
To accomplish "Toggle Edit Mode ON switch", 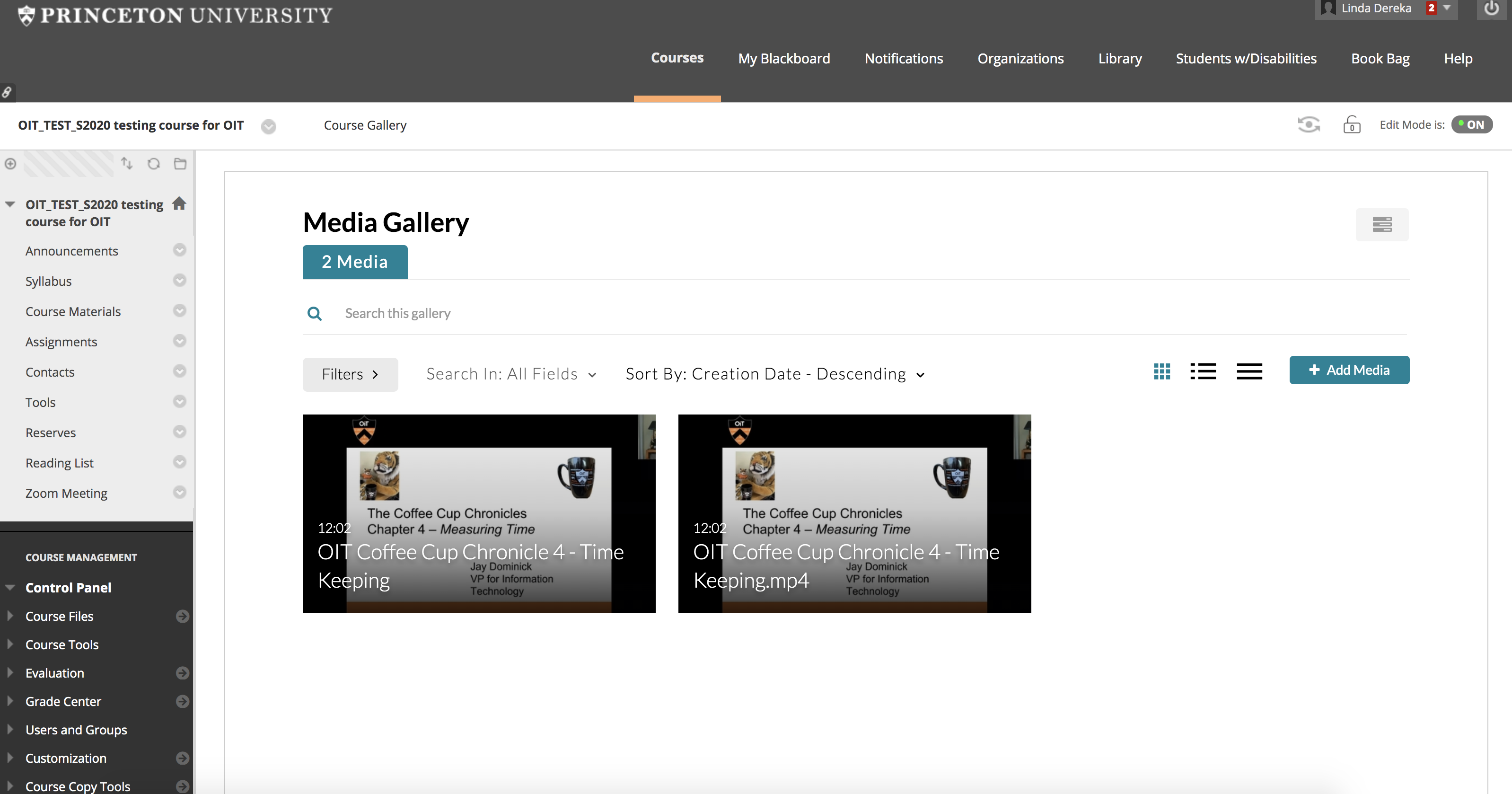I will click(1471, 124).
